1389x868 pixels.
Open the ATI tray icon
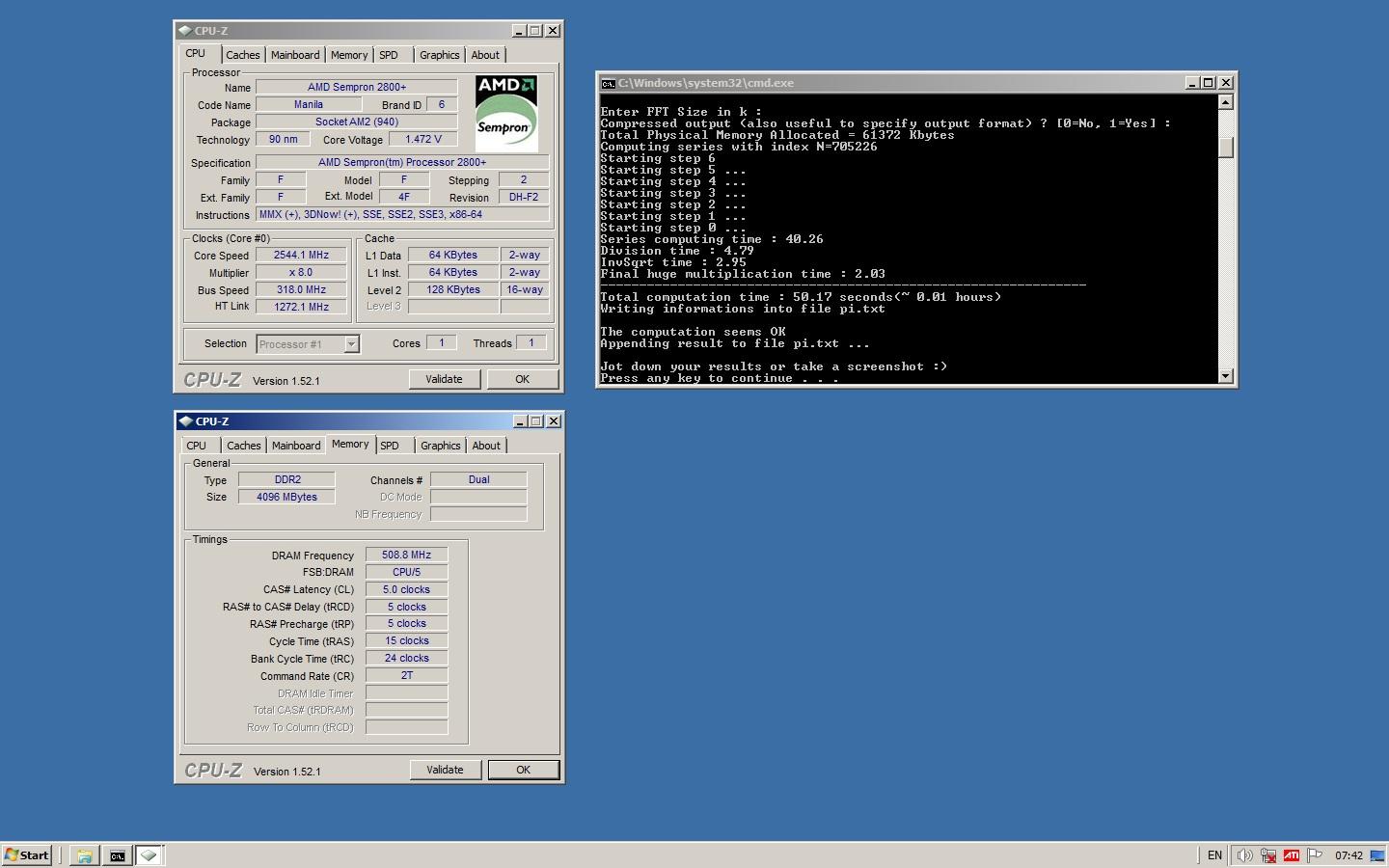tap(1292, 855)
